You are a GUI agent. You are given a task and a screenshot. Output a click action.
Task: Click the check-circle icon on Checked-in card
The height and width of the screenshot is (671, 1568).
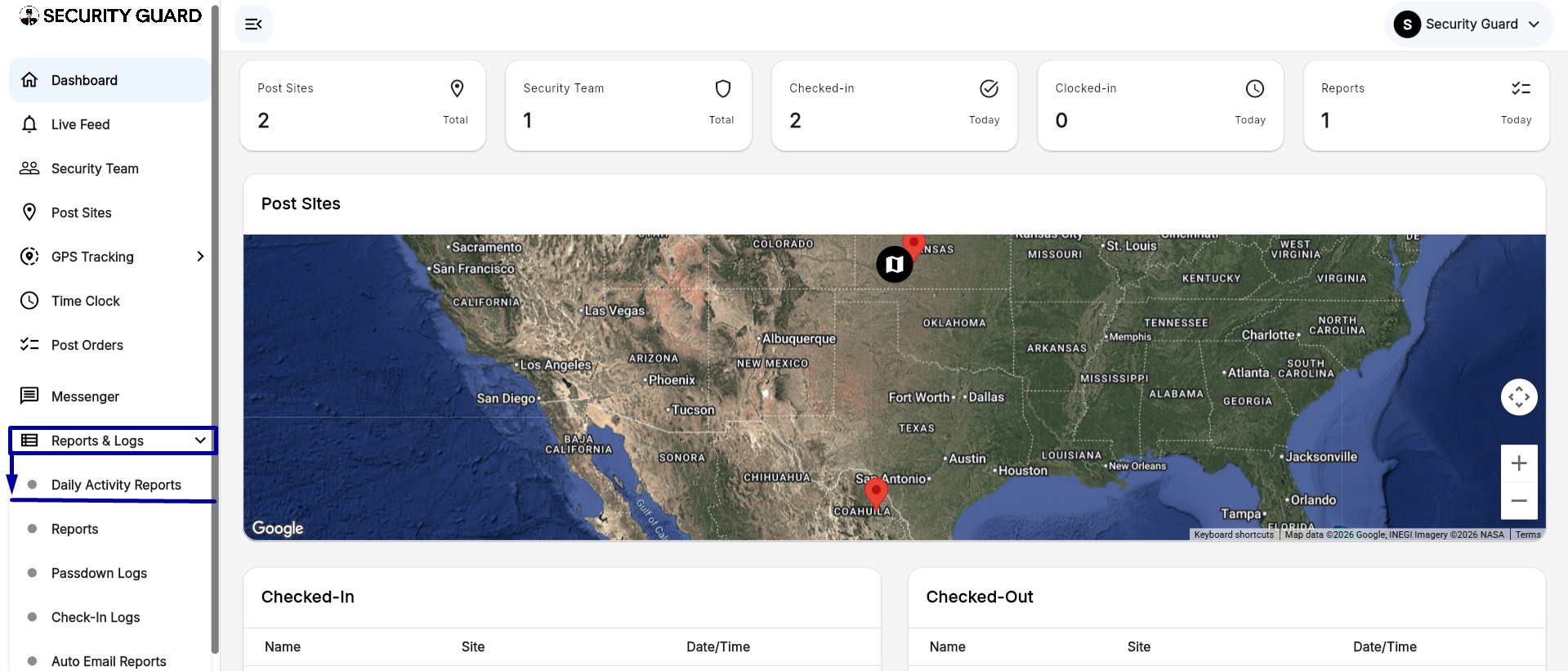(x=989, y=88)
